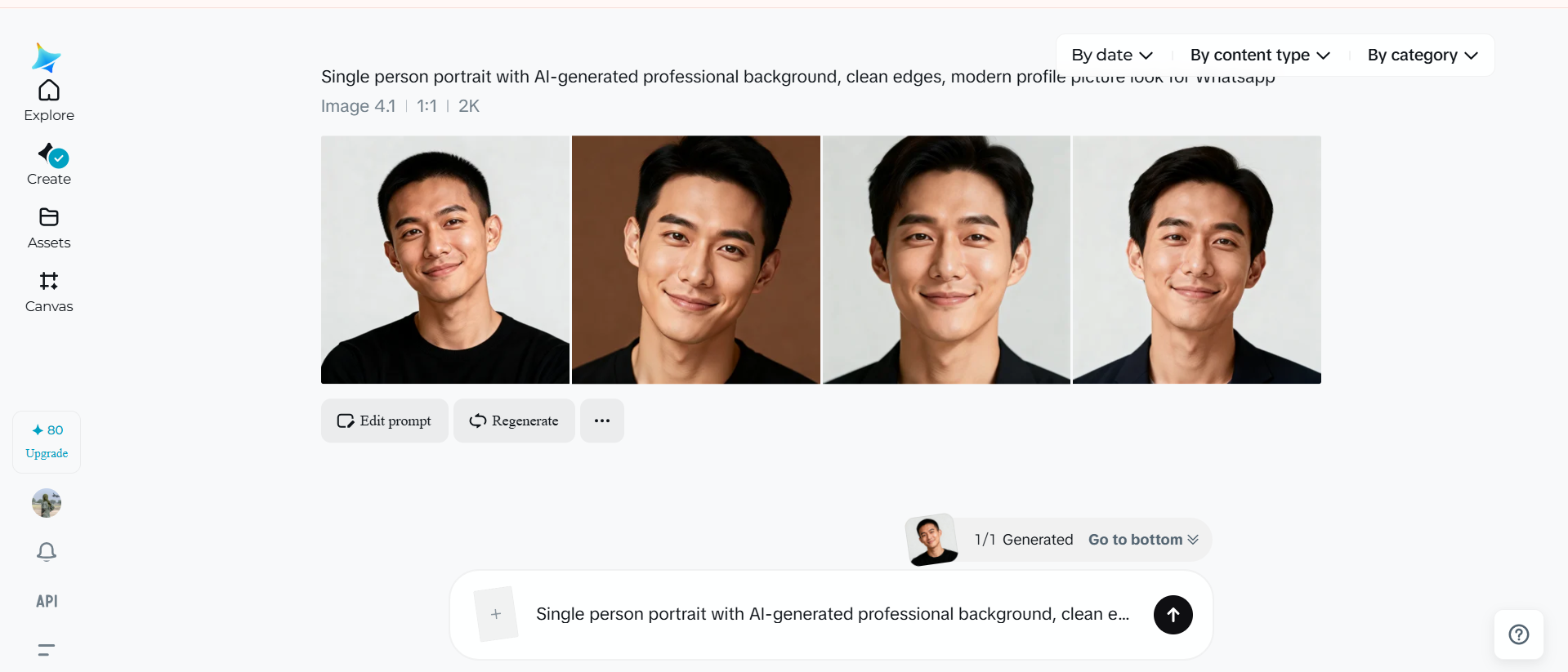Open the Explore home icon
The image size is (1568, 672).
(49, 91)
